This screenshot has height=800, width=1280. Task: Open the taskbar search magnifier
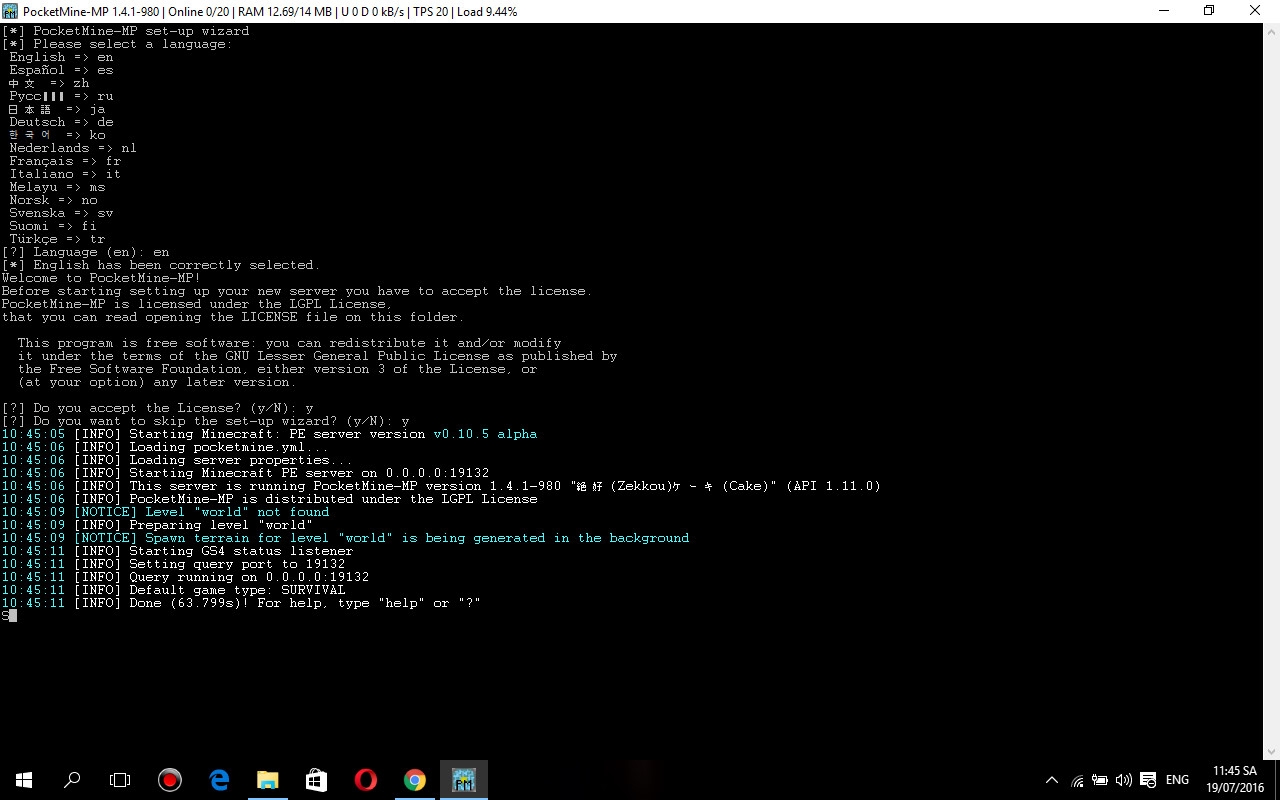(72, 780)
